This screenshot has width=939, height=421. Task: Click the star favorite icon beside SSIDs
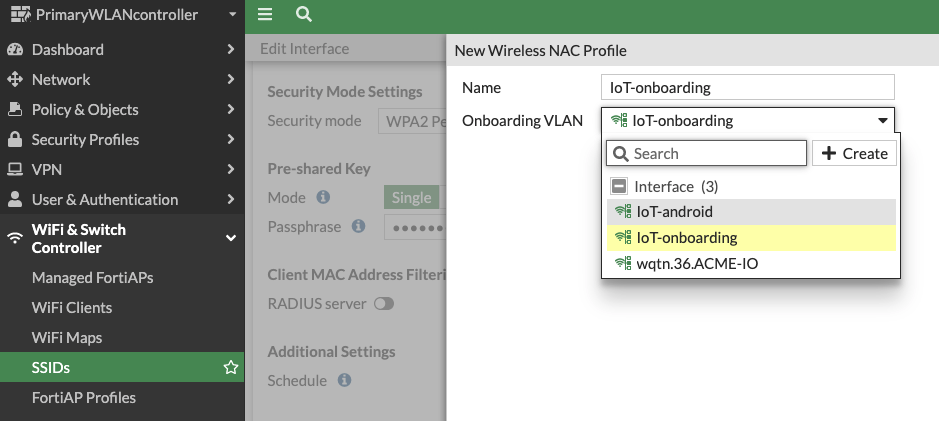pyautogui.click(x=231, y=368)
